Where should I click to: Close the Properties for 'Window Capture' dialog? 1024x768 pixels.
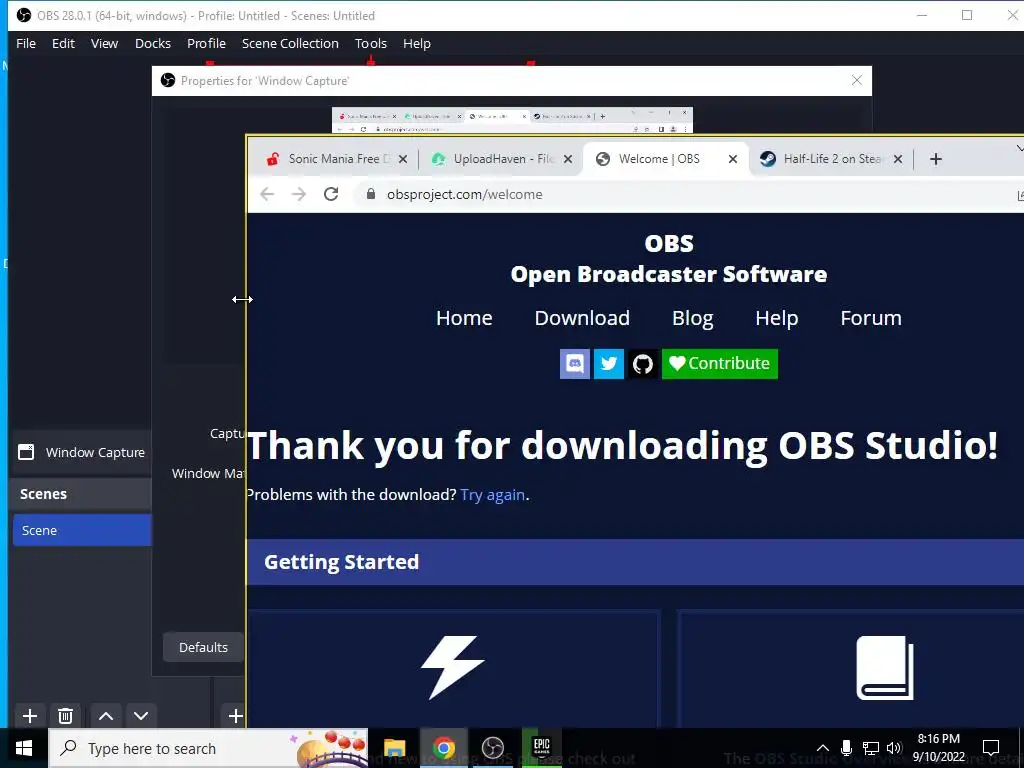point(857,80)
